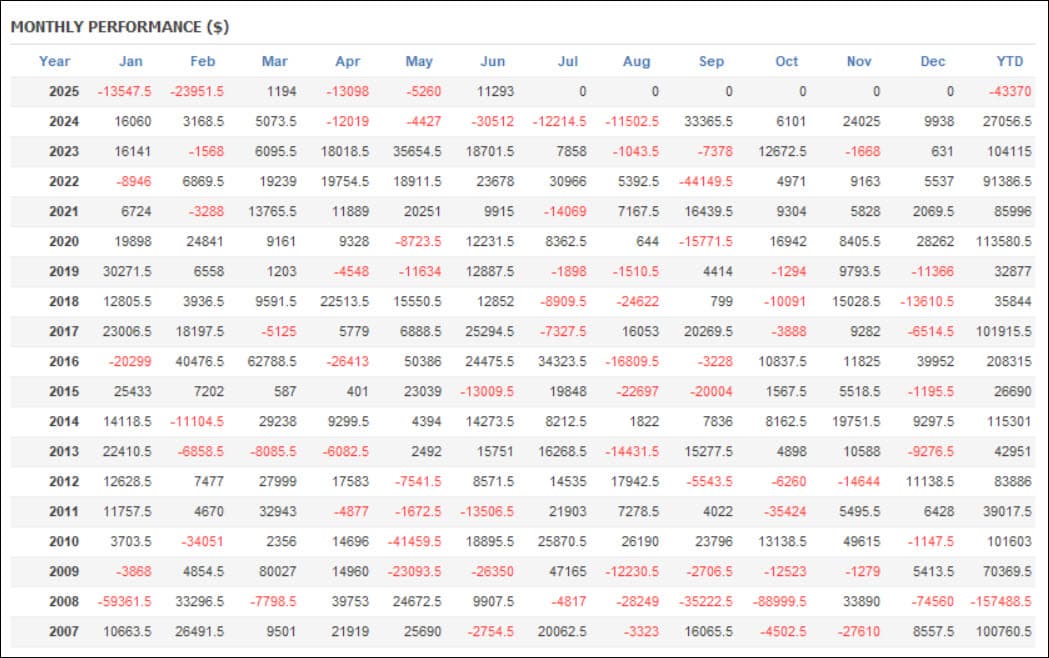Click the Jan column header
Image resolution: width=1049 pixels, height=658 pixels.
130,62
